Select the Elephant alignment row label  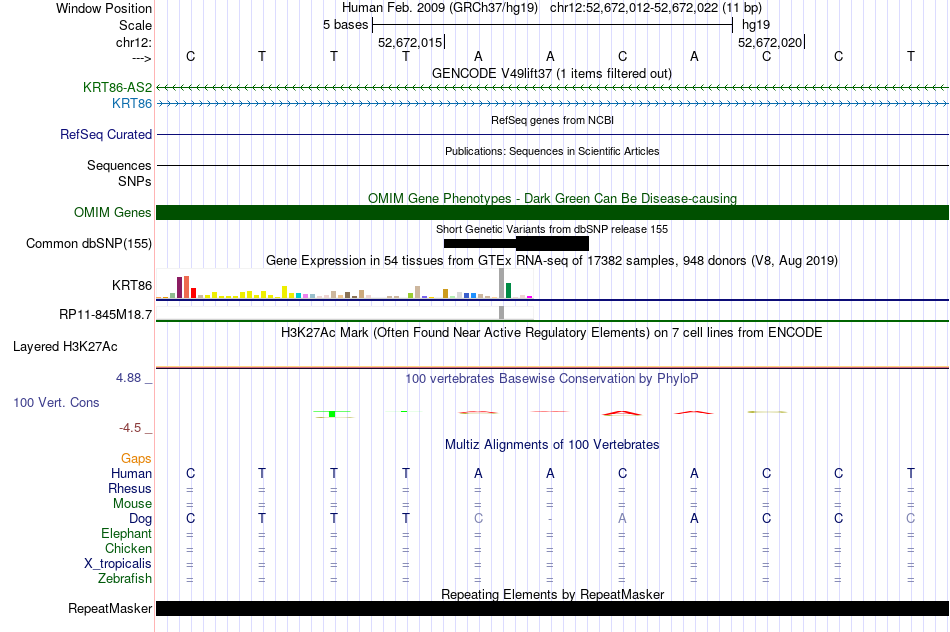pyautogui.click(x=127, y=534)
